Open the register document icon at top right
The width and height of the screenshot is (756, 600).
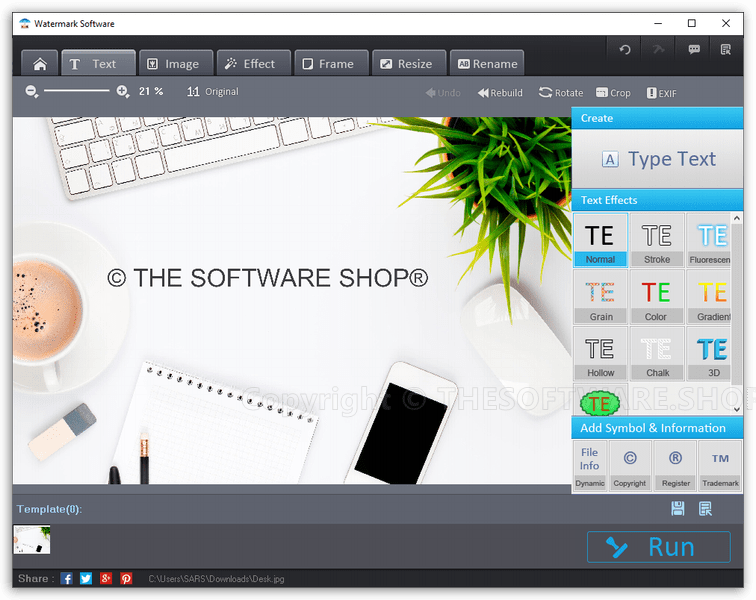pyautogui.click(x=726, y=49)
